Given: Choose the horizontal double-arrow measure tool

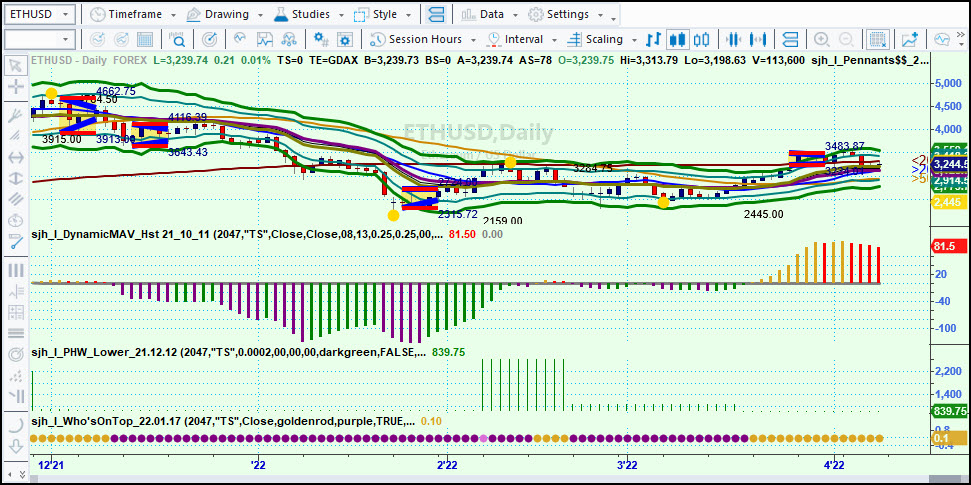Looking at the screenshot, I should [16, 157].
